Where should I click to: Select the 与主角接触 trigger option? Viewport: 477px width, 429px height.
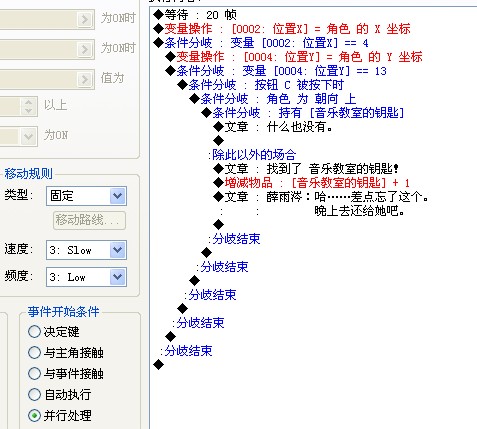pyautogui.click(x=34, y=352)
